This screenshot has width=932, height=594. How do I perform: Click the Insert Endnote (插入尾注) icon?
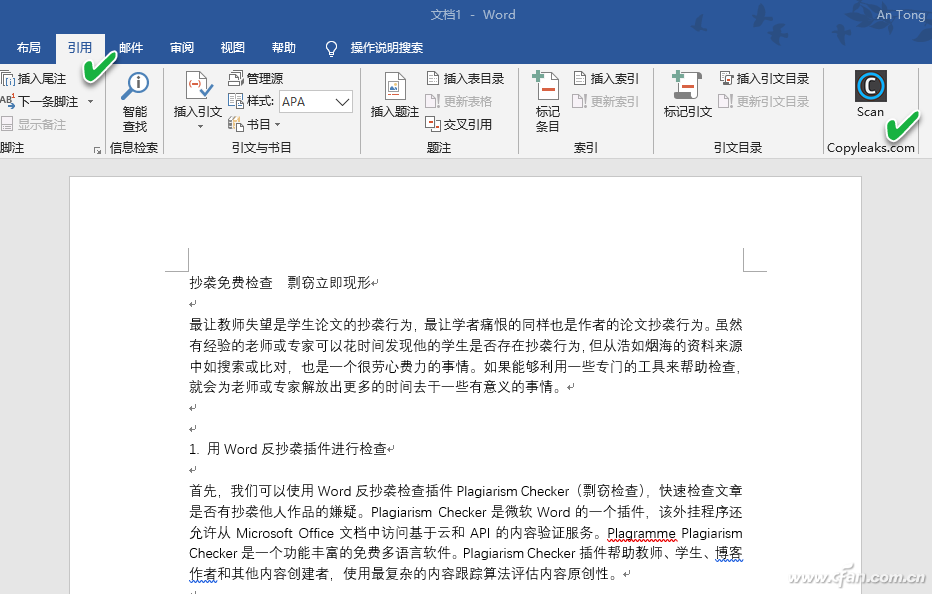[8, 78]
